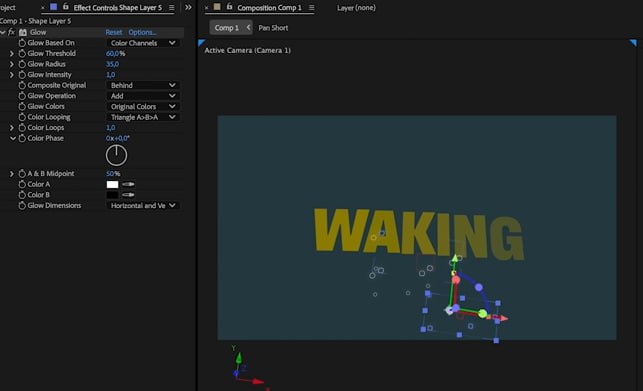Switch to the Layer (none) tab

point(356,7)
